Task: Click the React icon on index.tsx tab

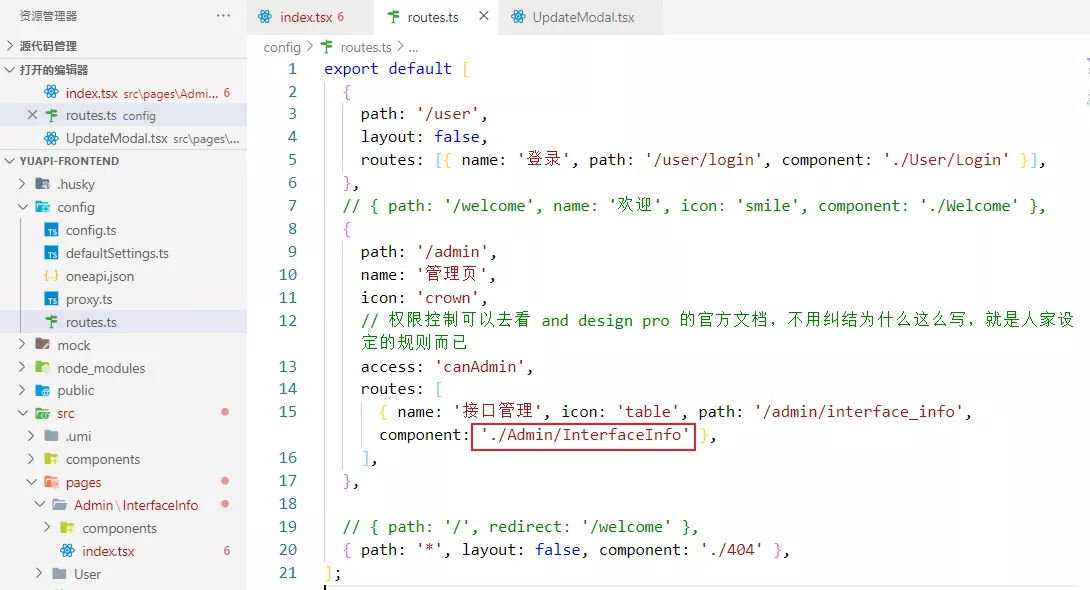Action: 265,17
